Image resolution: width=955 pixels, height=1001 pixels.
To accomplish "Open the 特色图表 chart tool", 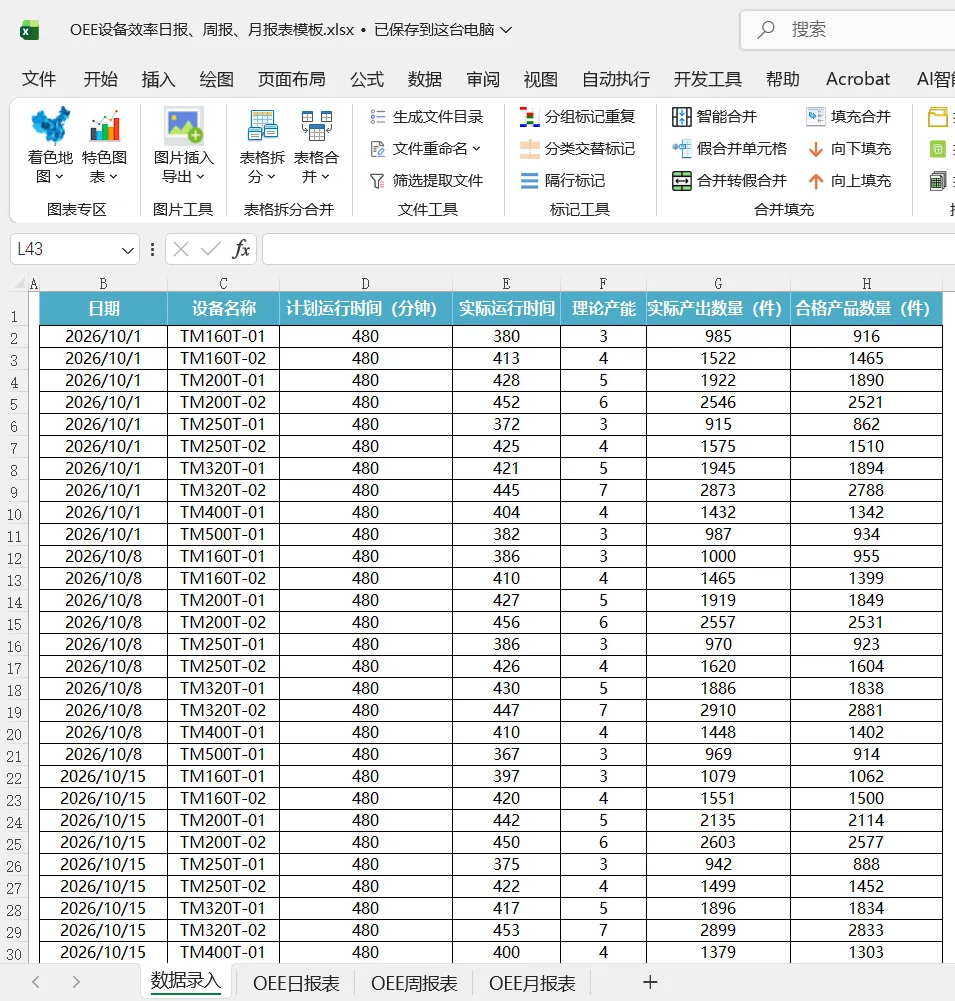I will (x=104, y=146).
